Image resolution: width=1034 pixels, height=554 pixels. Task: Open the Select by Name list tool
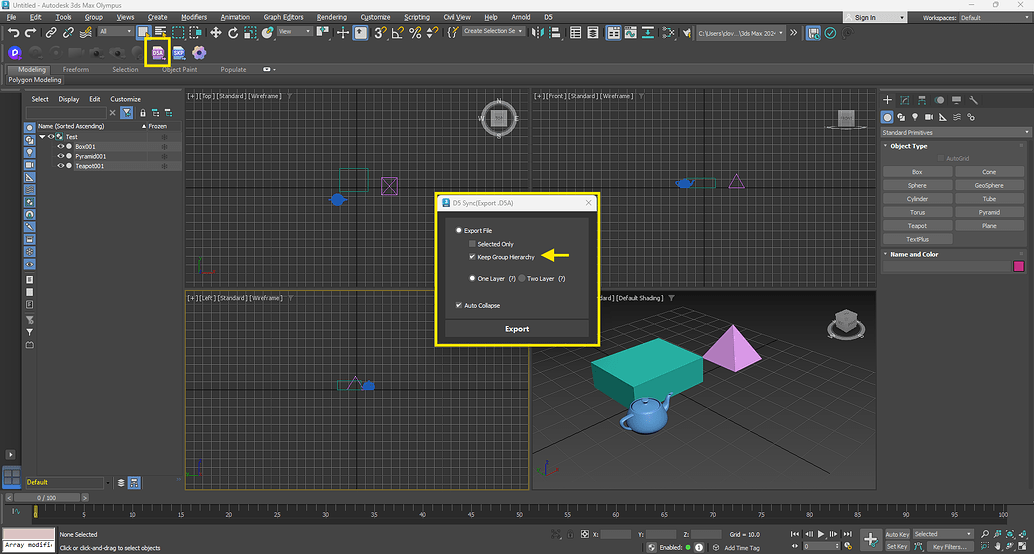160,32
